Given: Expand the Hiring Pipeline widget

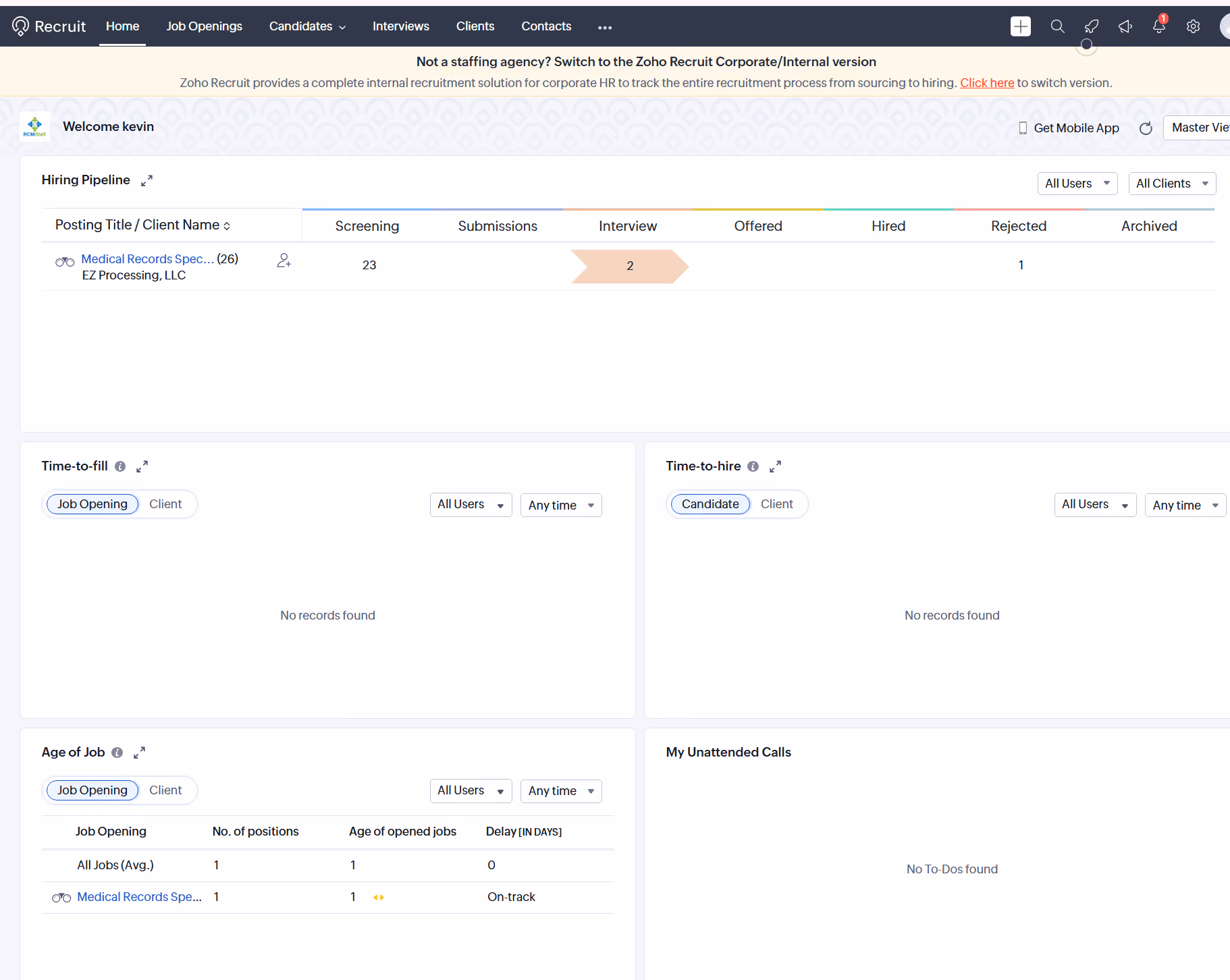Looking at the screenshot, I should [146, 180].
